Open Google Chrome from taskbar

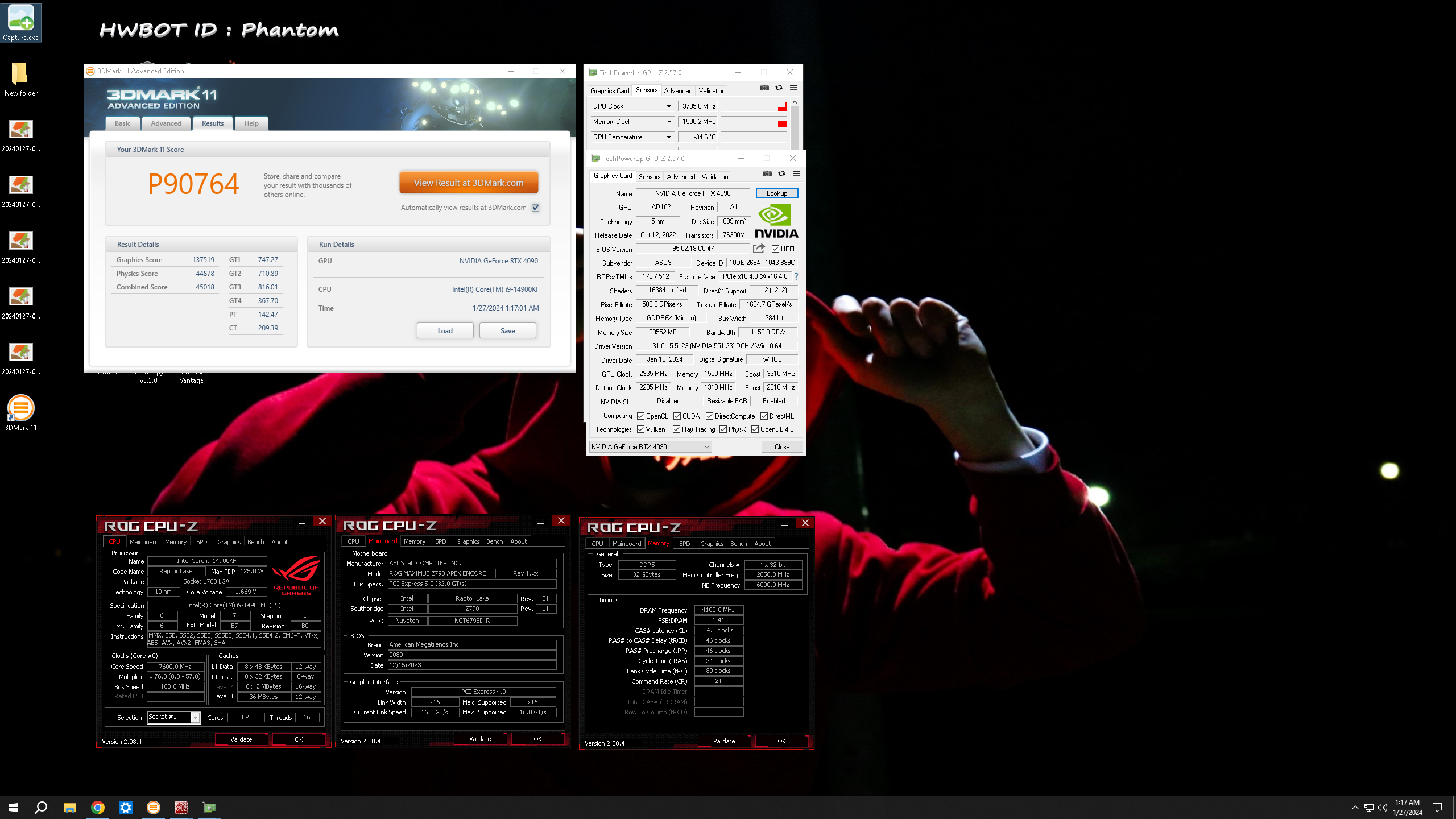coord(98,808)
